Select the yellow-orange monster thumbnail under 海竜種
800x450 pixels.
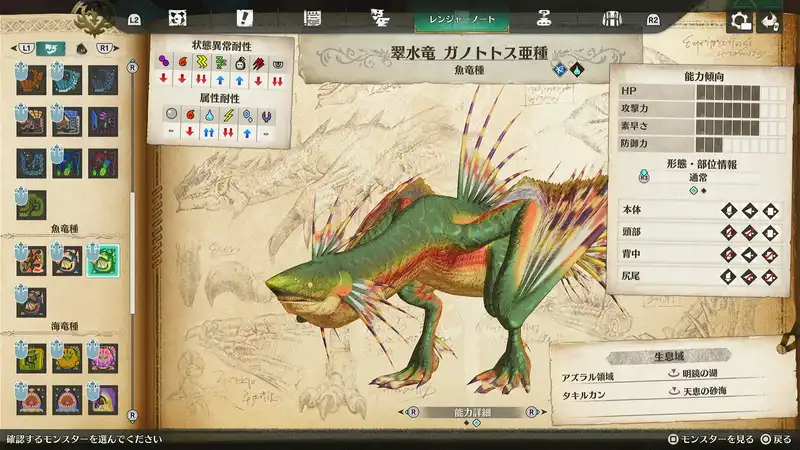click(67, 358)
